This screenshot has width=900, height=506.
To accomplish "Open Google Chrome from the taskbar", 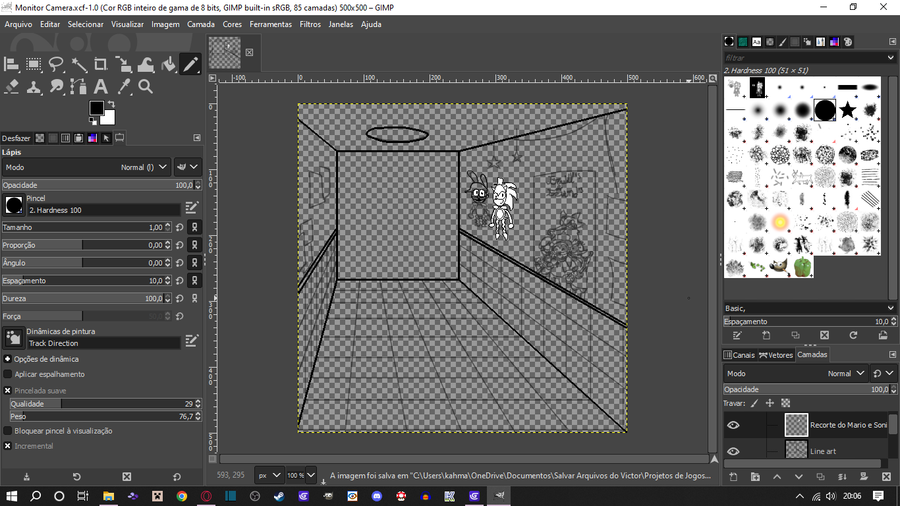I will [x=182, y=496].
